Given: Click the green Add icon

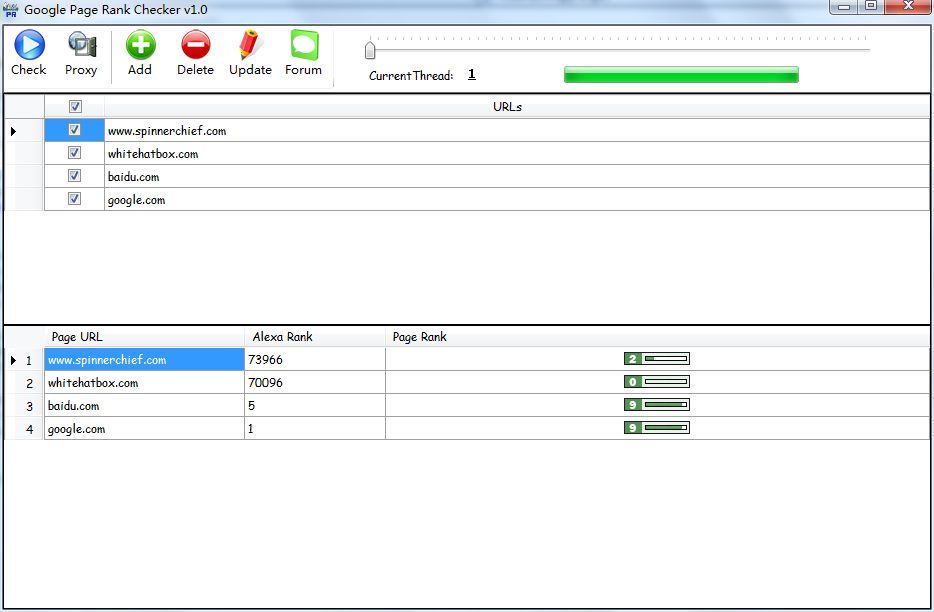Looking at the screenshot, I should [x=140, y=46].
